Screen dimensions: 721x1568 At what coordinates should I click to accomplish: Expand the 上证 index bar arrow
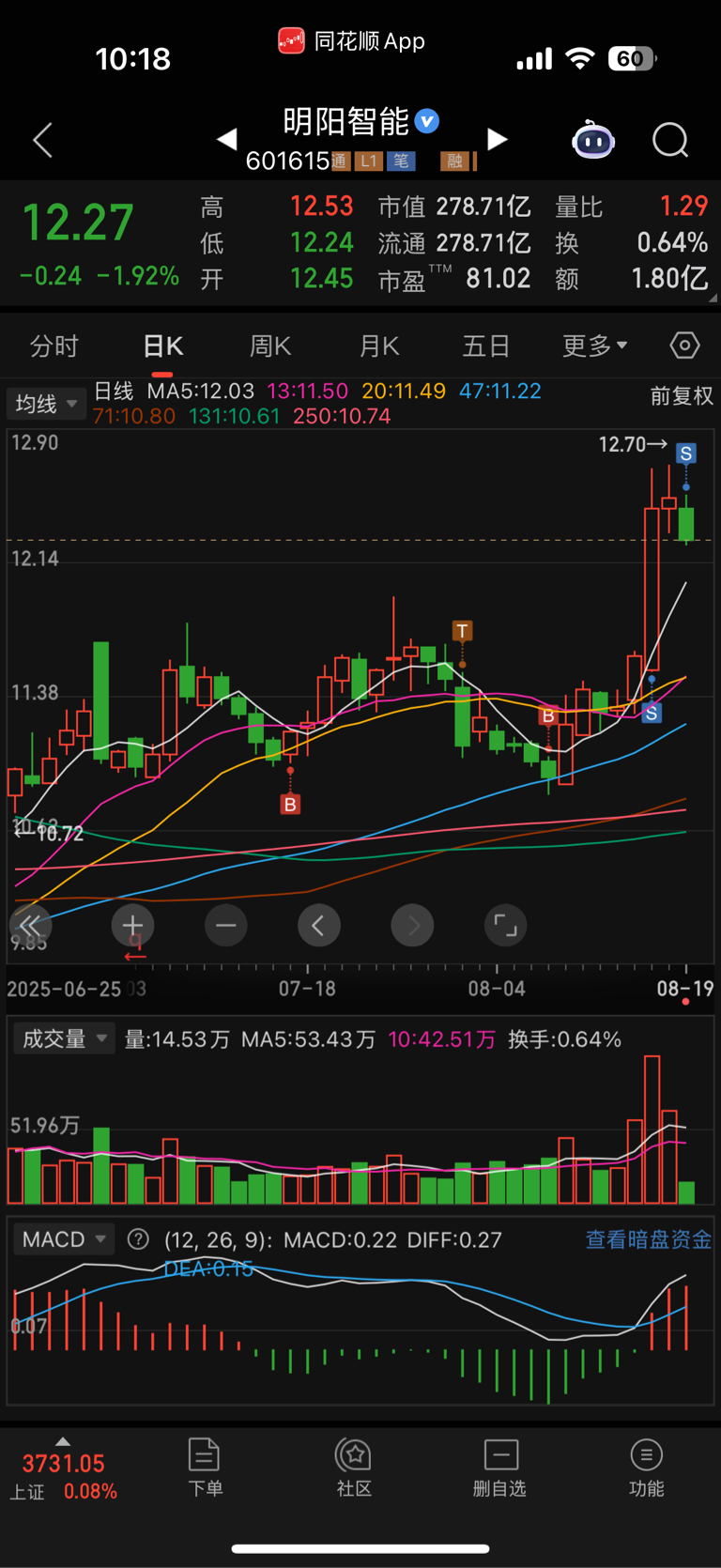pos(63,1441)
